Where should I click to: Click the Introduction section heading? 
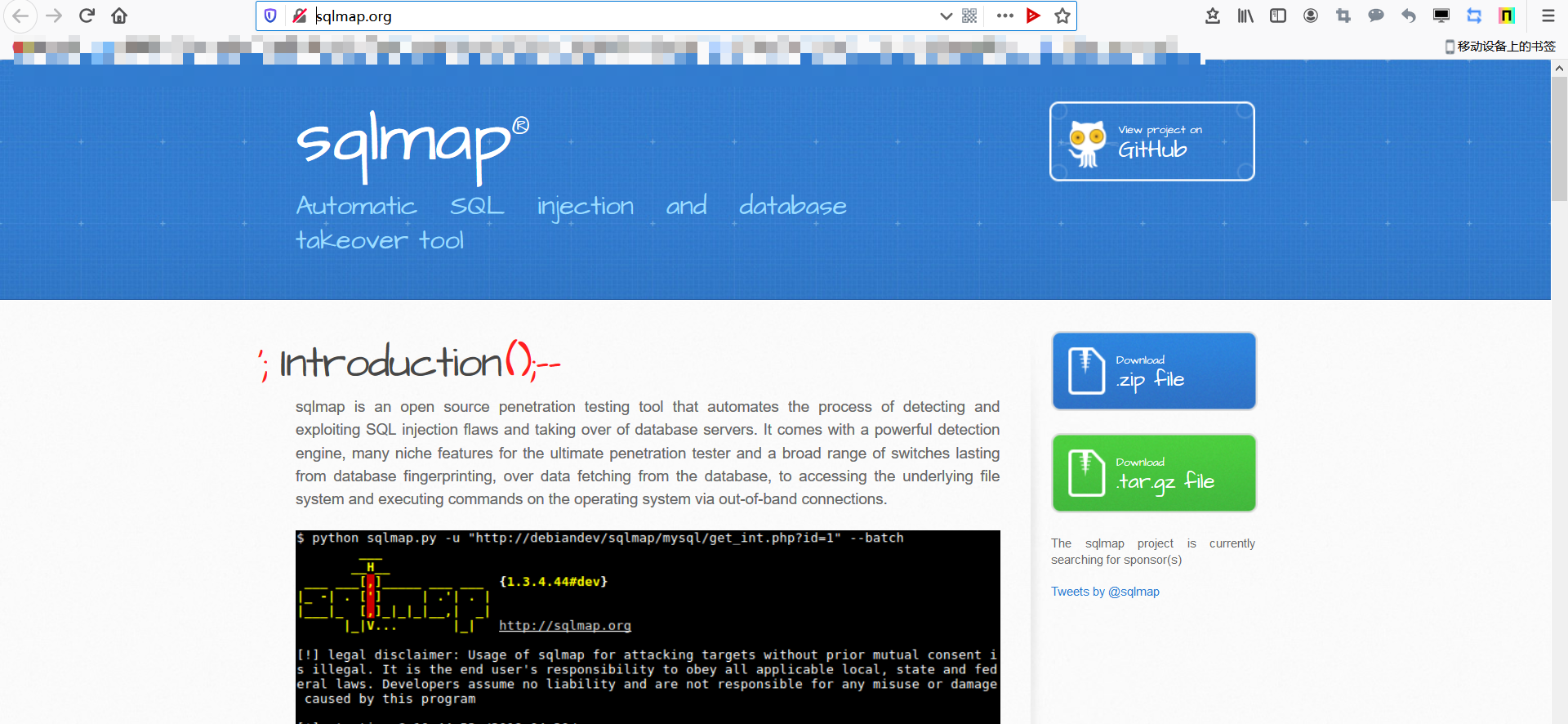pos(410,362)
